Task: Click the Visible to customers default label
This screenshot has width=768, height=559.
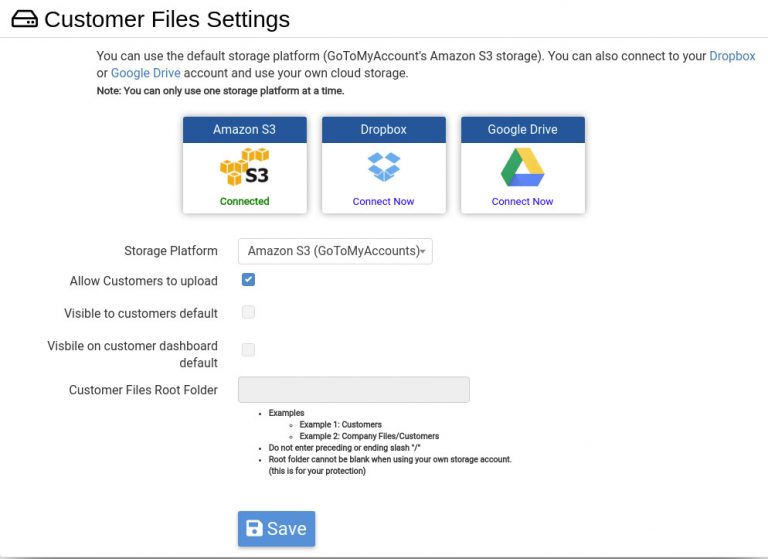Action: [x=141, y=313]
